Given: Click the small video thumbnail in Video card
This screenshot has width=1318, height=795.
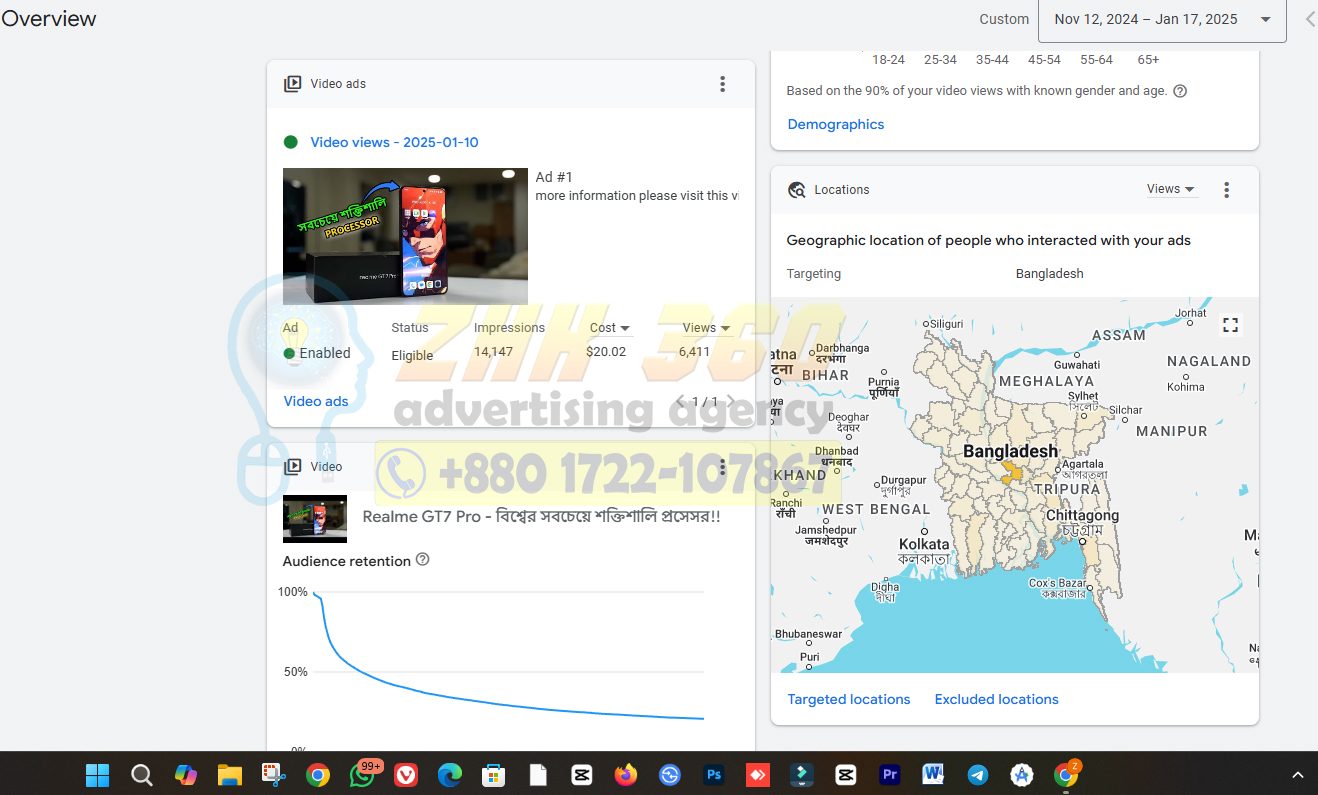Looking at the screenshot, I should 315,518.
